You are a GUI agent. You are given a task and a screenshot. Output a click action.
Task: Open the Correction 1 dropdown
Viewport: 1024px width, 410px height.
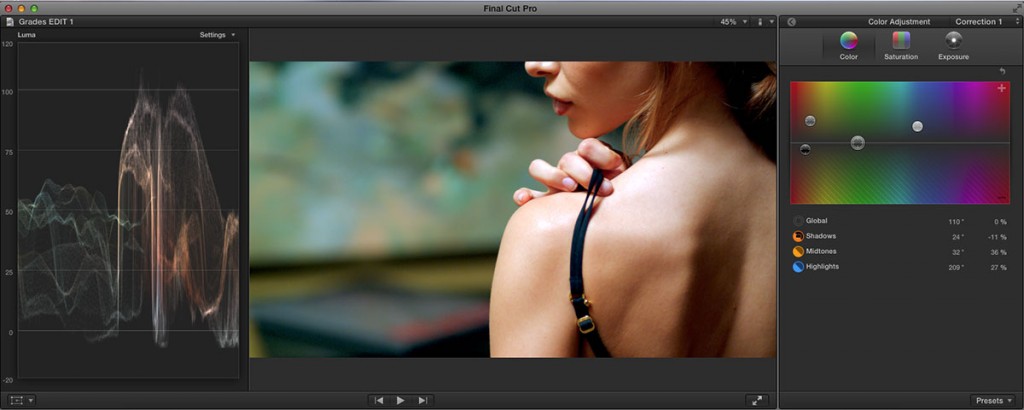(981, 21)
